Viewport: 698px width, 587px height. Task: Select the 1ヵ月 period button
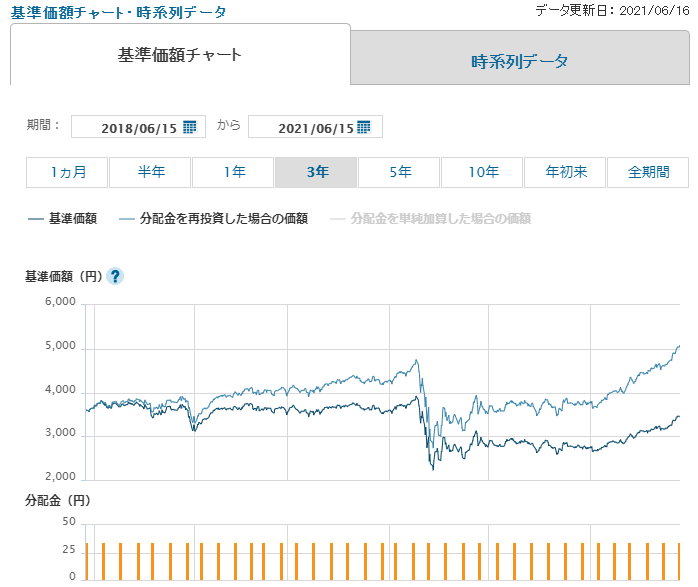(x=67, y=172)
